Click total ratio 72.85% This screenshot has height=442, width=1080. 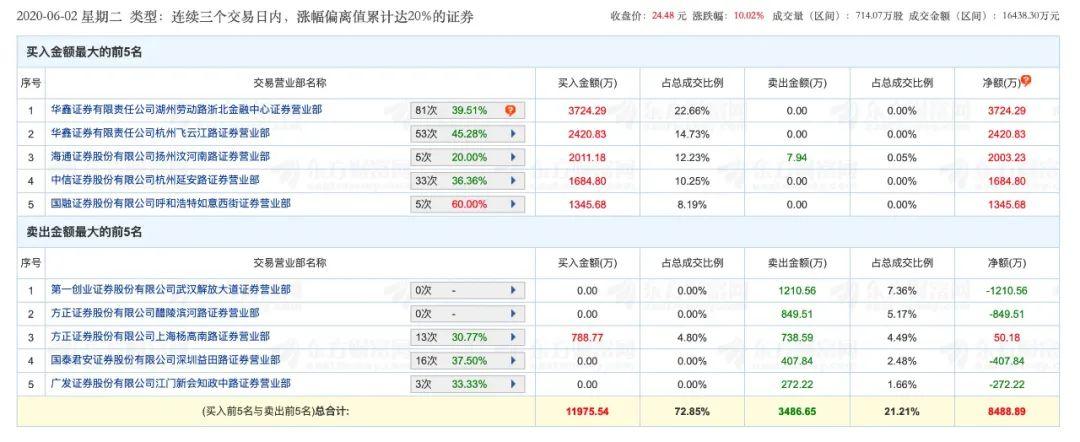(x=692, y=412)
